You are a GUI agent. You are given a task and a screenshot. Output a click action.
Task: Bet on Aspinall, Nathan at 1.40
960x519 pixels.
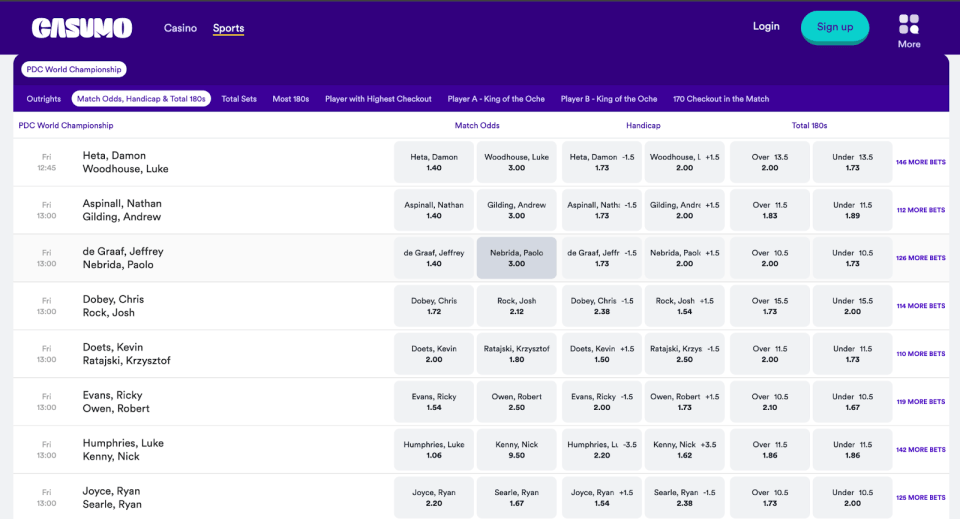coord(433,210)
